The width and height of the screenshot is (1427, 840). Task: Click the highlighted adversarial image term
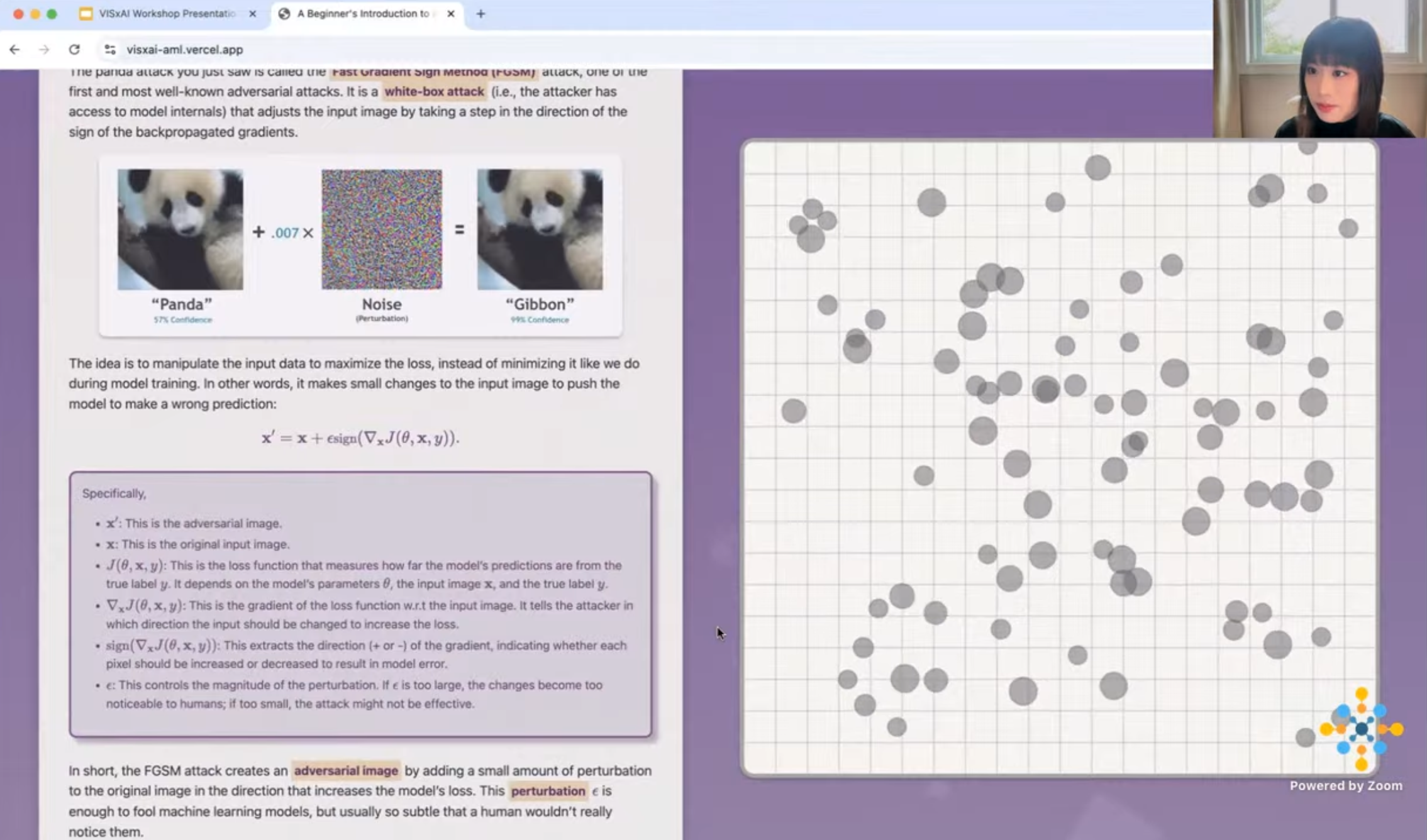point(346,770)
